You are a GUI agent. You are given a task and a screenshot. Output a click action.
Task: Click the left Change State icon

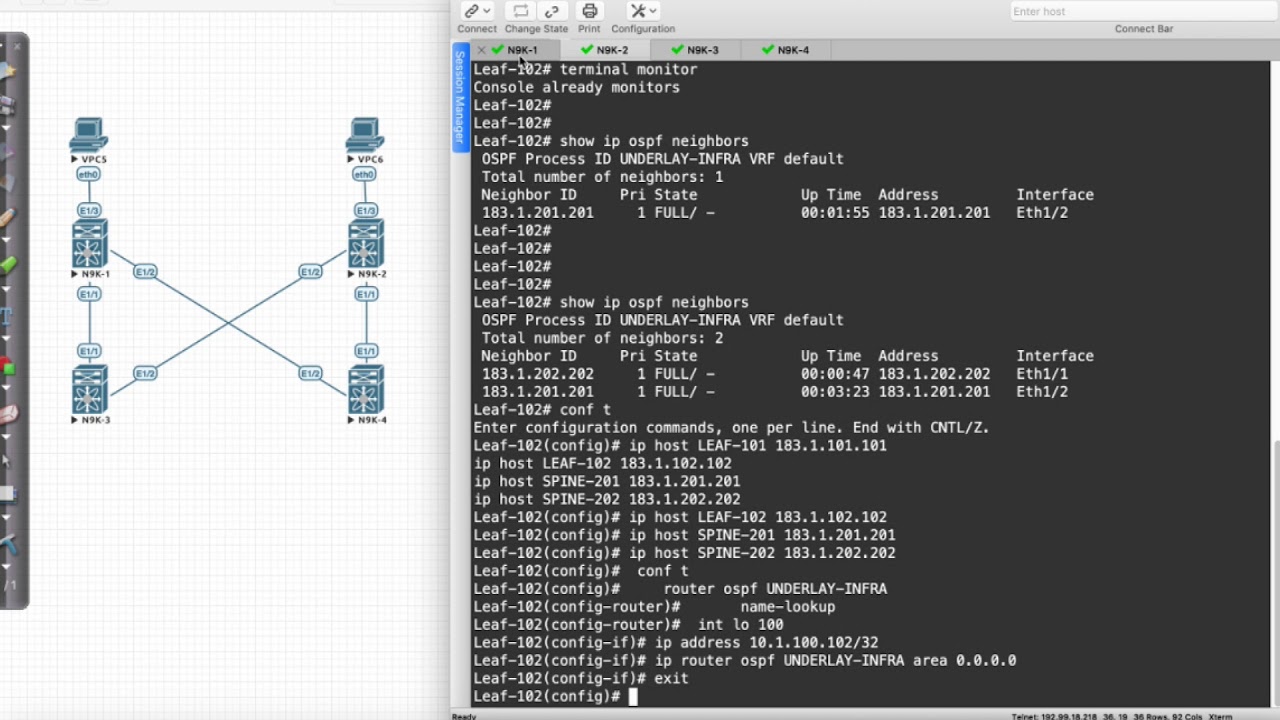[x=520, y=11]
